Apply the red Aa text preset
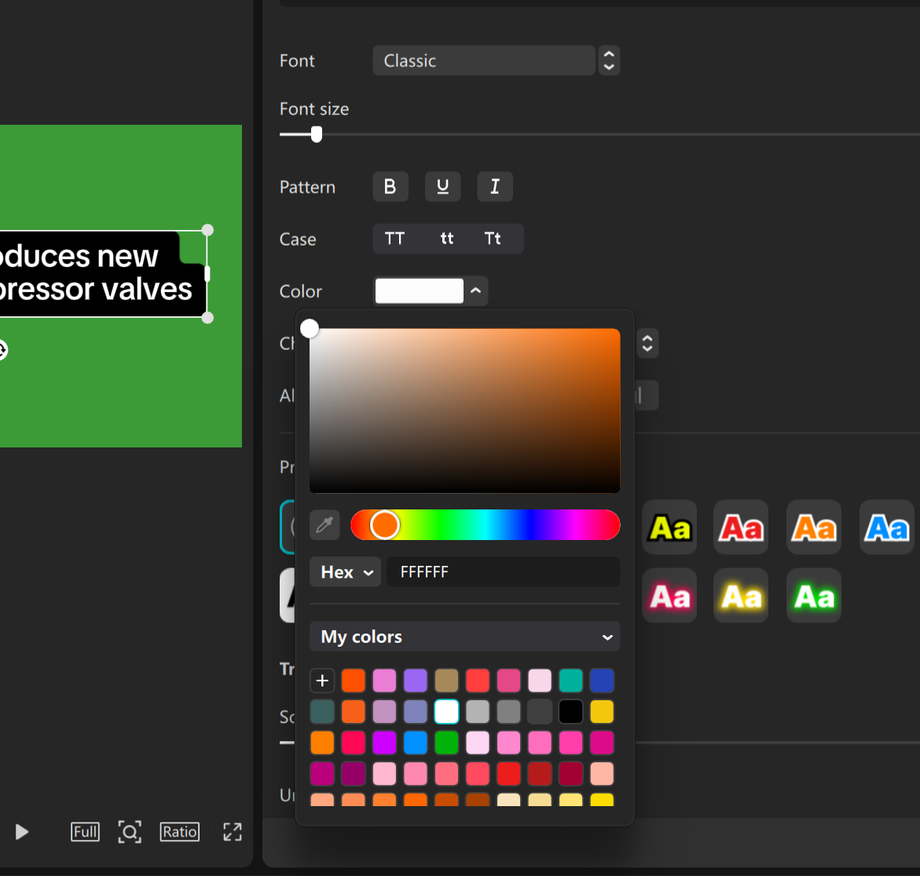Viewport: 920px width, 876px height. (741, 527)
